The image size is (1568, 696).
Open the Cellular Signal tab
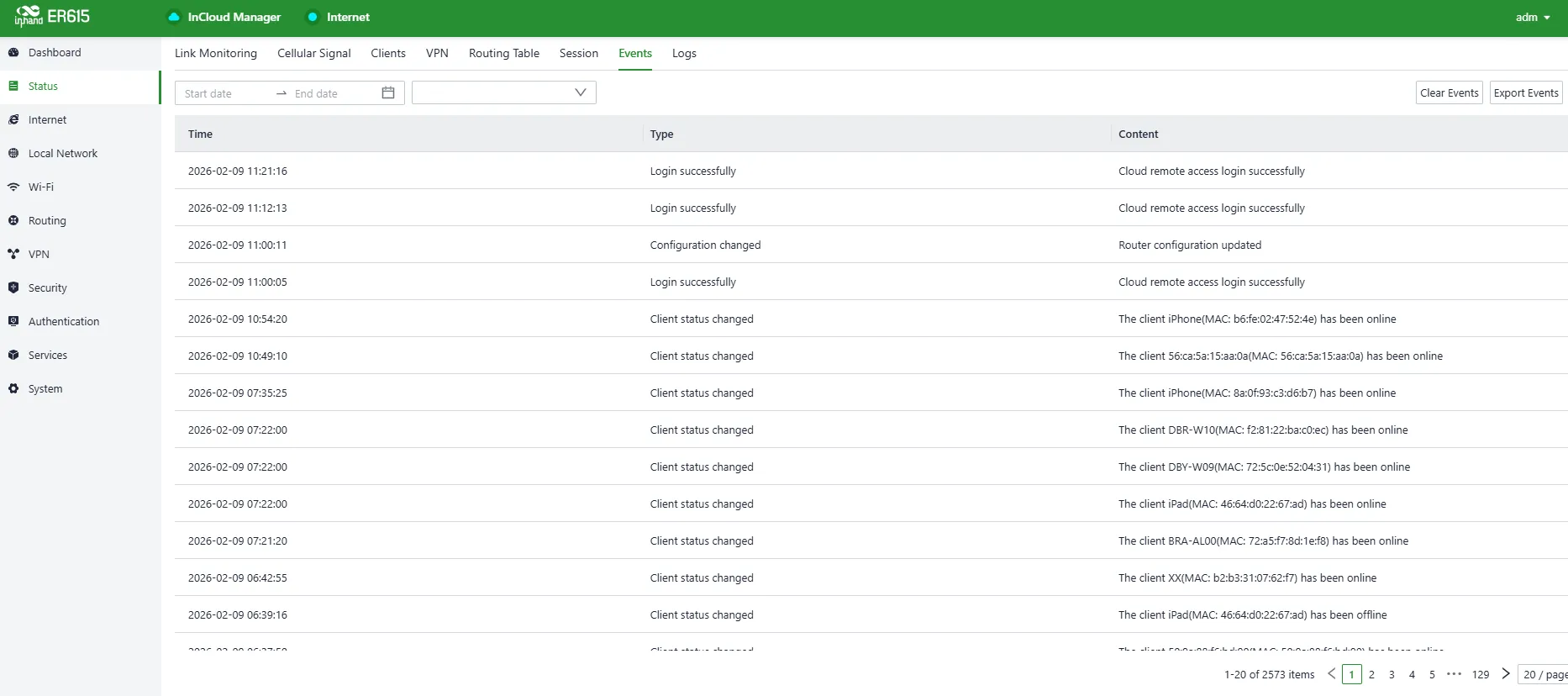[314, 53]
